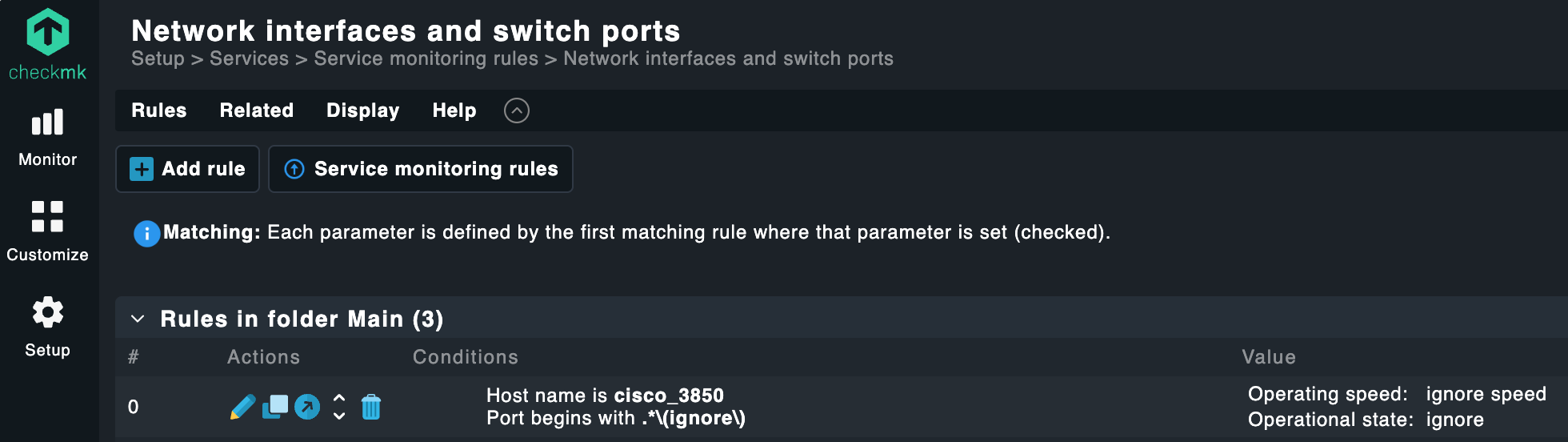Screen dimensions: 1568x442
Task: Move rule 0 to another folder
Action: (x=307, y=407)
